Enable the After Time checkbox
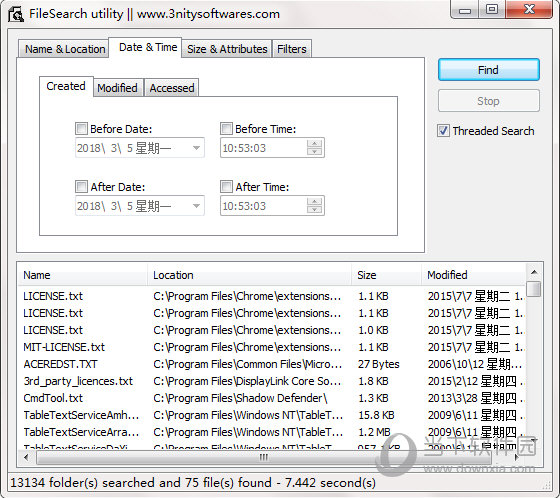The image size is (560, 498). (x=226, y=186)
